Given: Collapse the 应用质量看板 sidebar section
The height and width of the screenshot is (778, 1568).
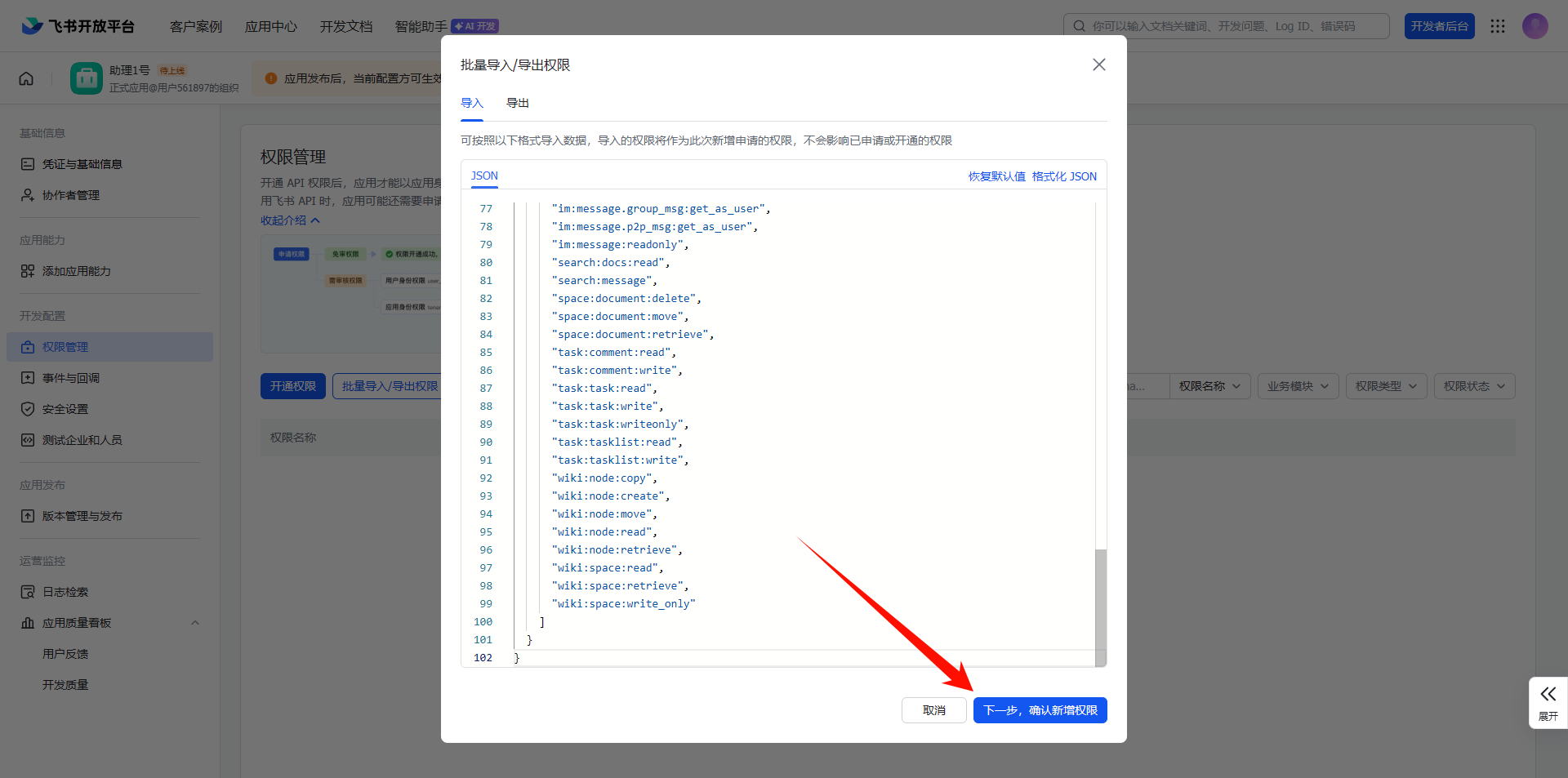Looking at the screenshot, I should click(194, 623).
